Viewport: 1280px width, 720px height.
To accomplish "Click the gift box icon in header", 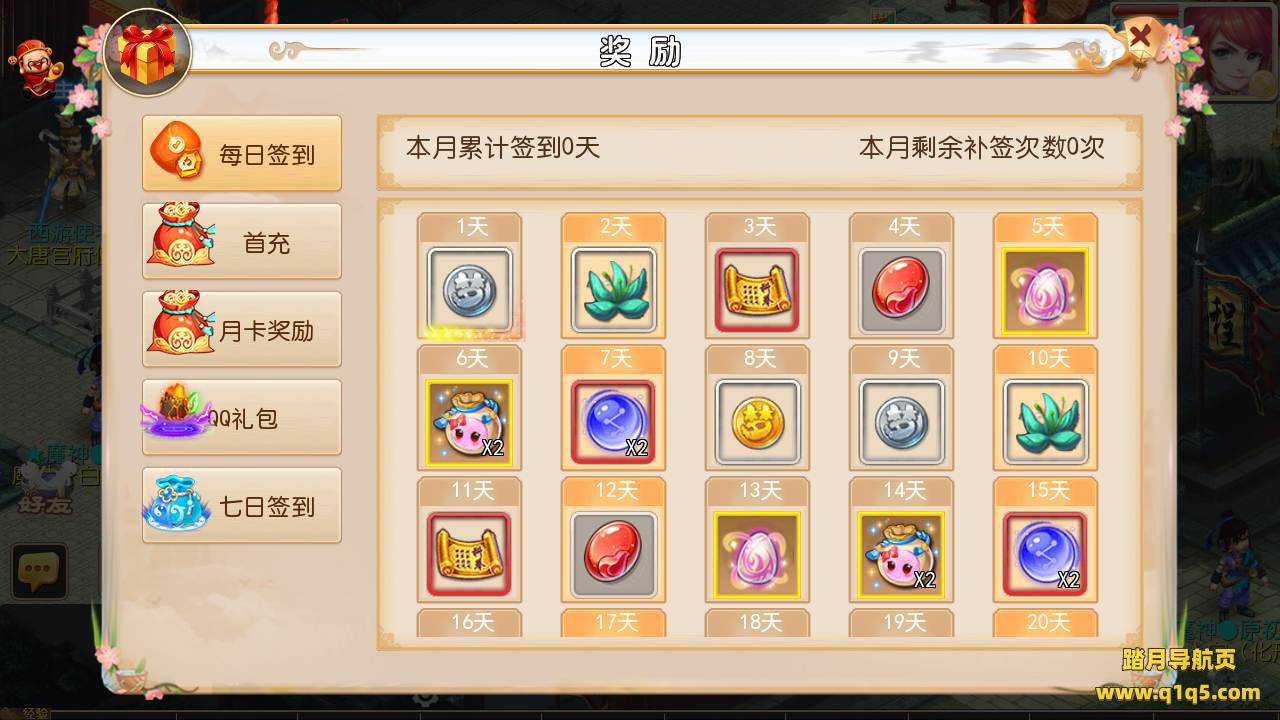I will tap(147, 53).
